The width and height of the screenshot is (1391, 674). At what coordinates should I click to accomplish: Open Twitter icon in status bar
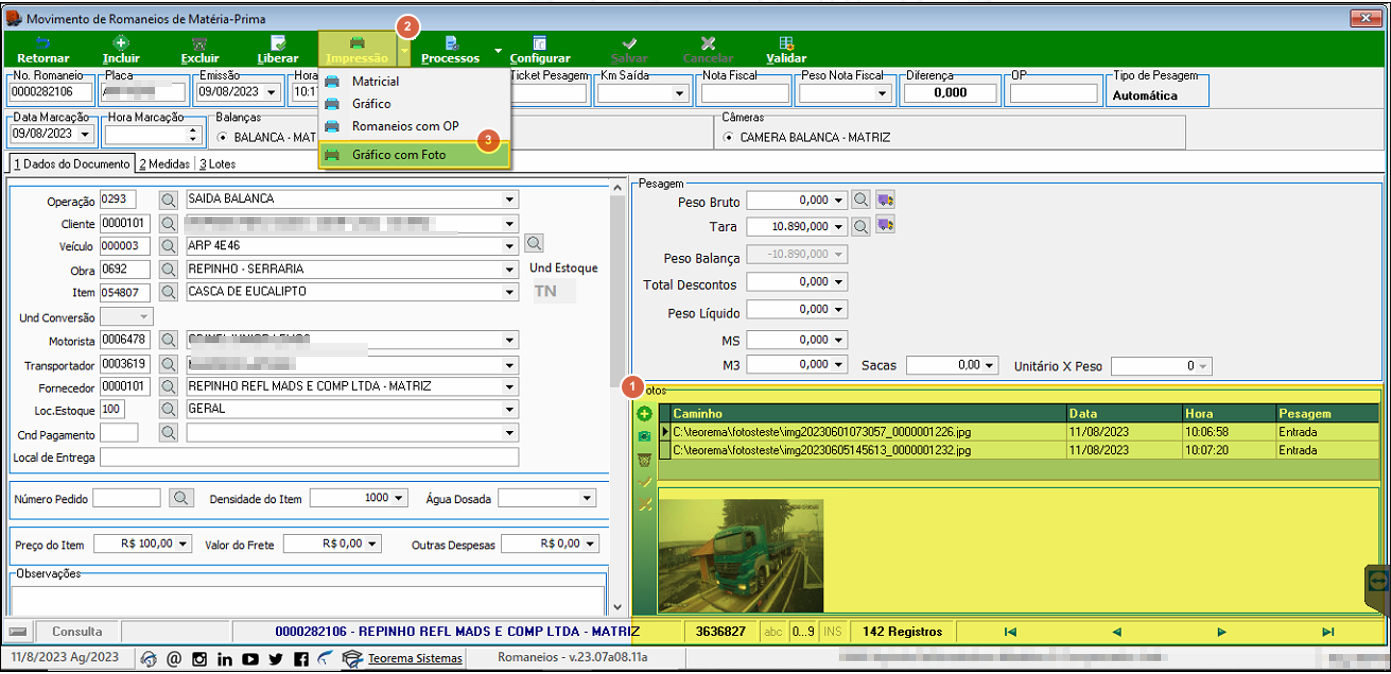(276, 659)
